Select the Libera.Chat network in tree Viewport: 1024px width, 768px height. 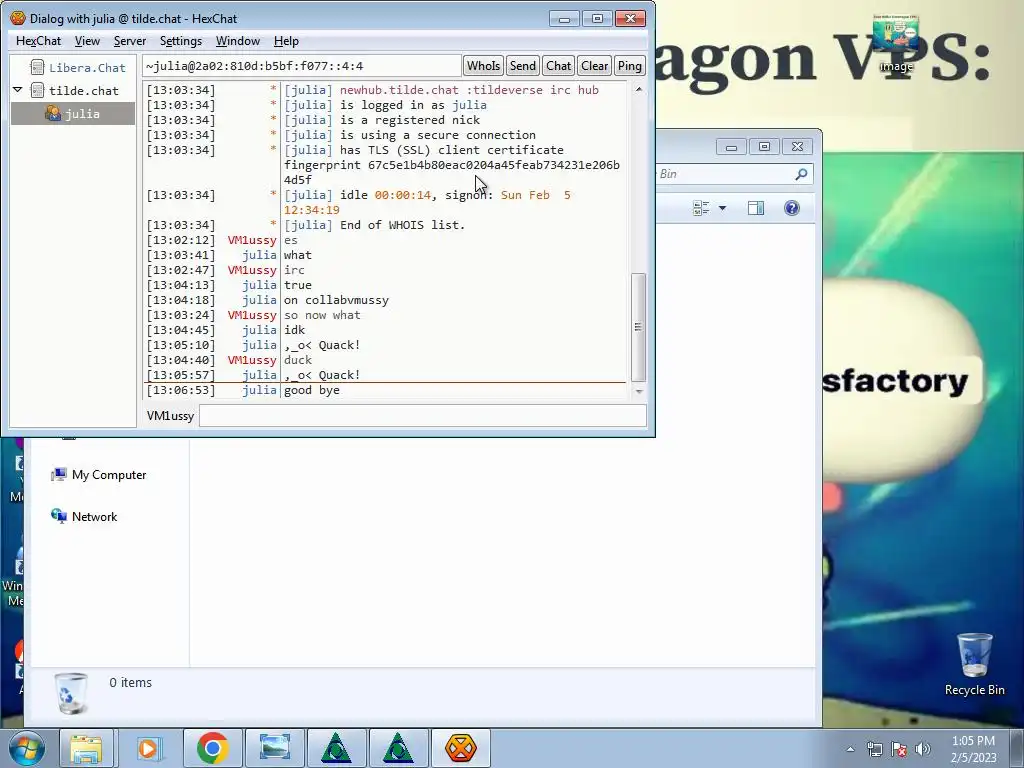pyautogui.click(x=87, y=68)
